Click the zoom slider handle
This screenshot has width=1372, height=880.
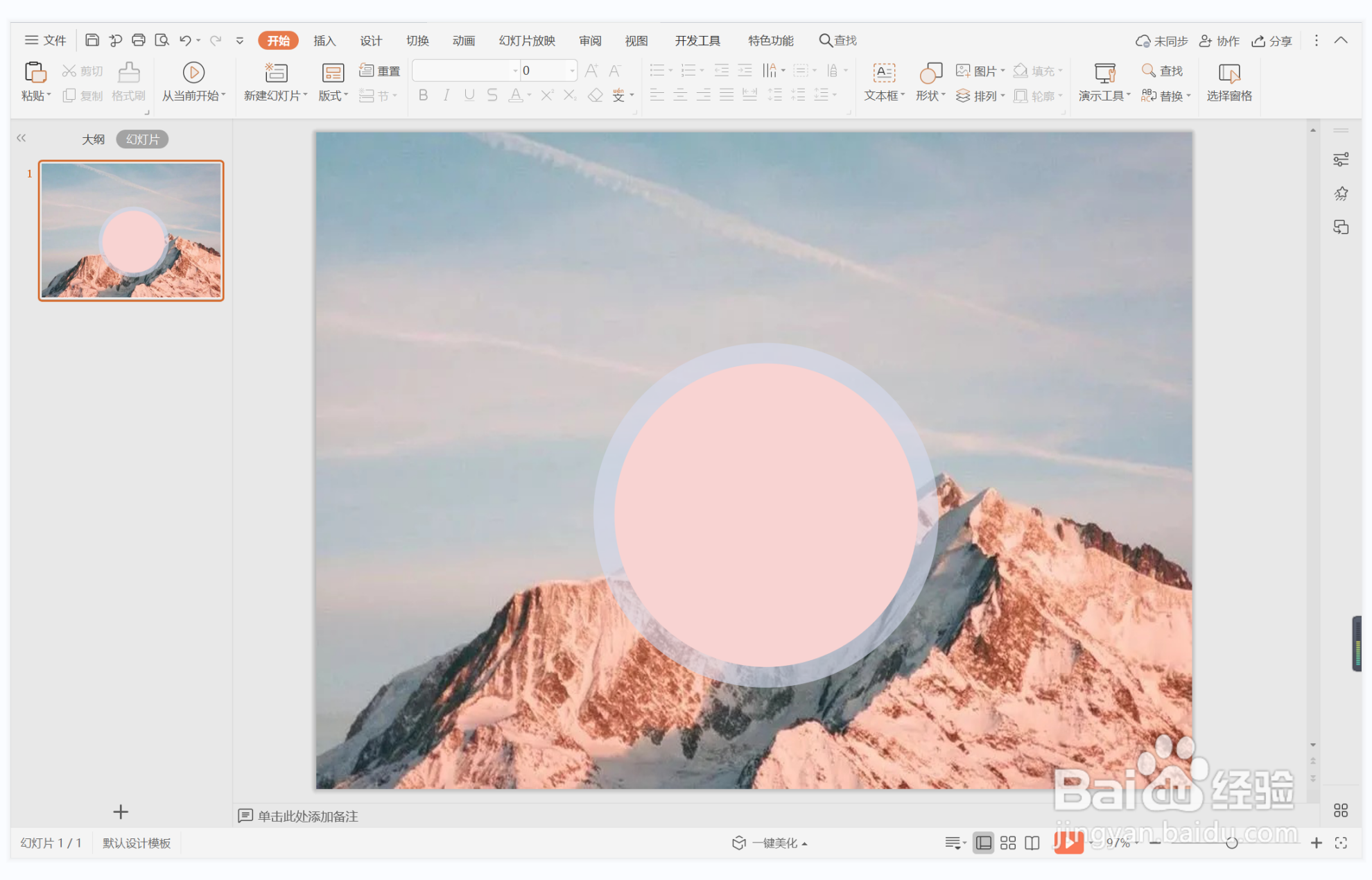[1231, 843]
